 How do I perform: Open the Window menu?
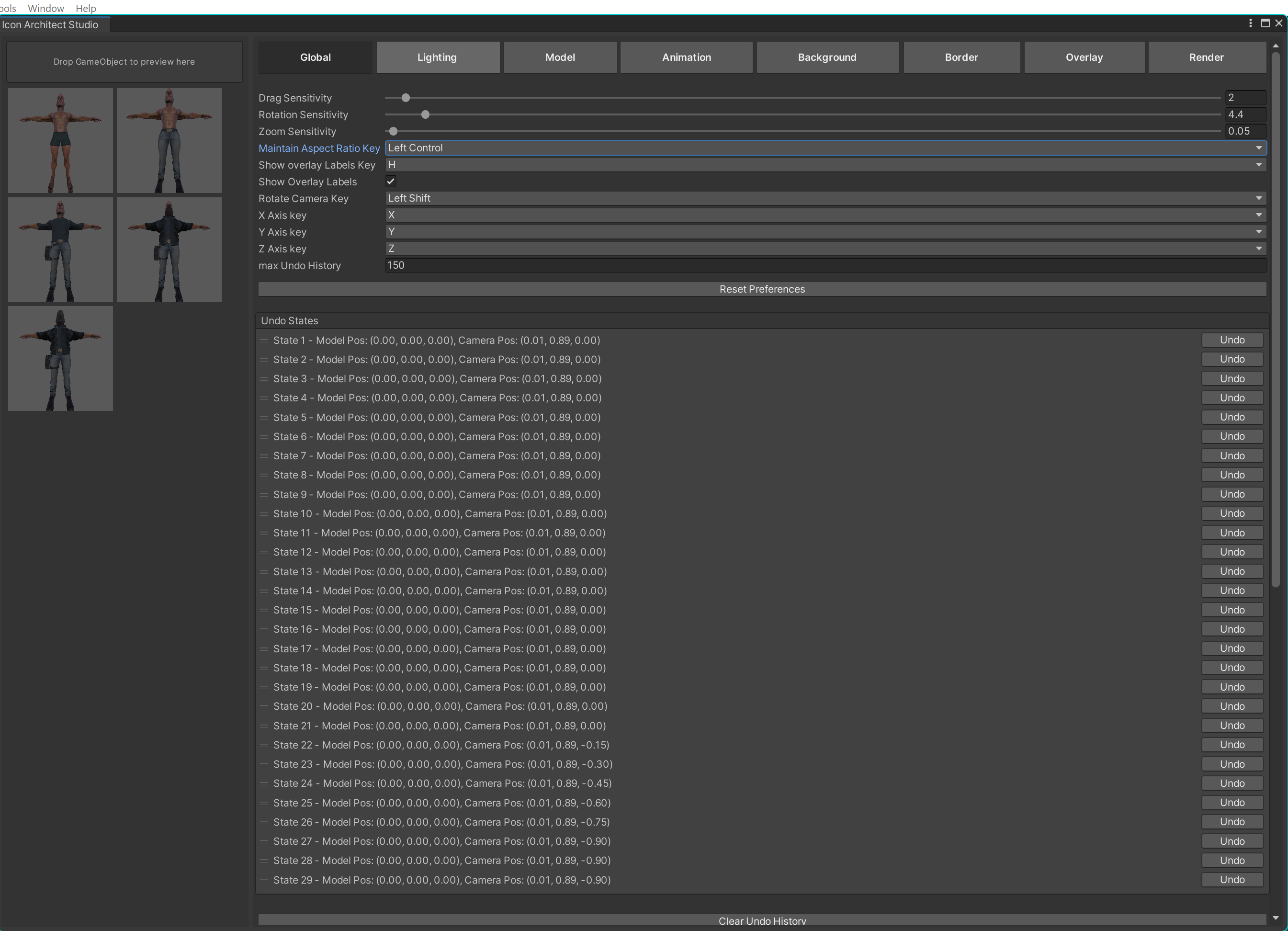click(45, 8)
